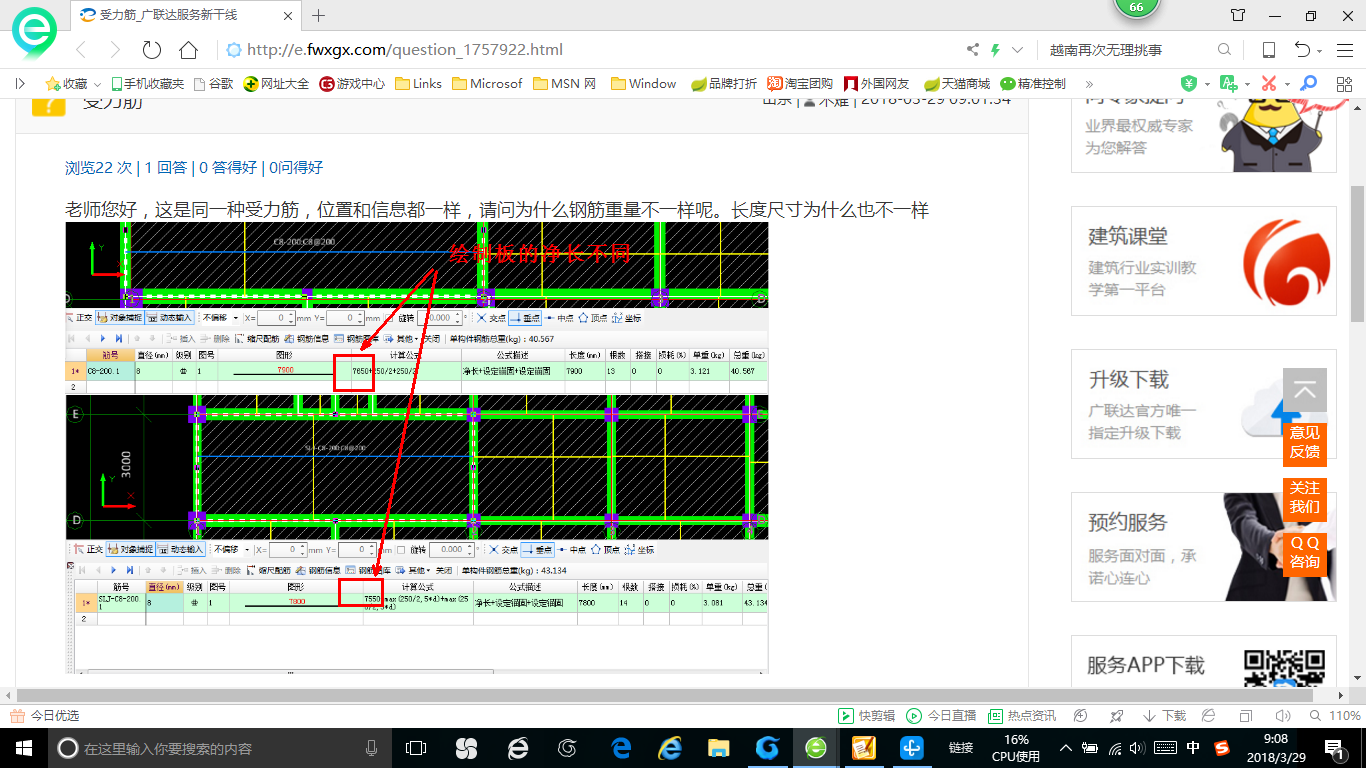The width and height of the screenshot is (1366, 768).
Task: Open the 手机收藏夹 bookmark
Action: 148,84
